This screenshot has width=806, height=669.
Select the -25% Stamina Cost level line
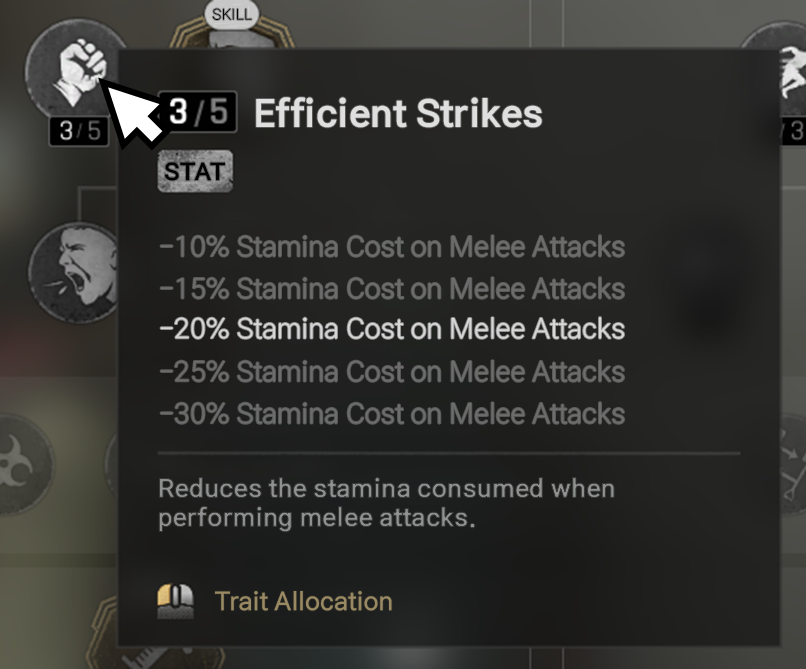[x=391, y=372]
